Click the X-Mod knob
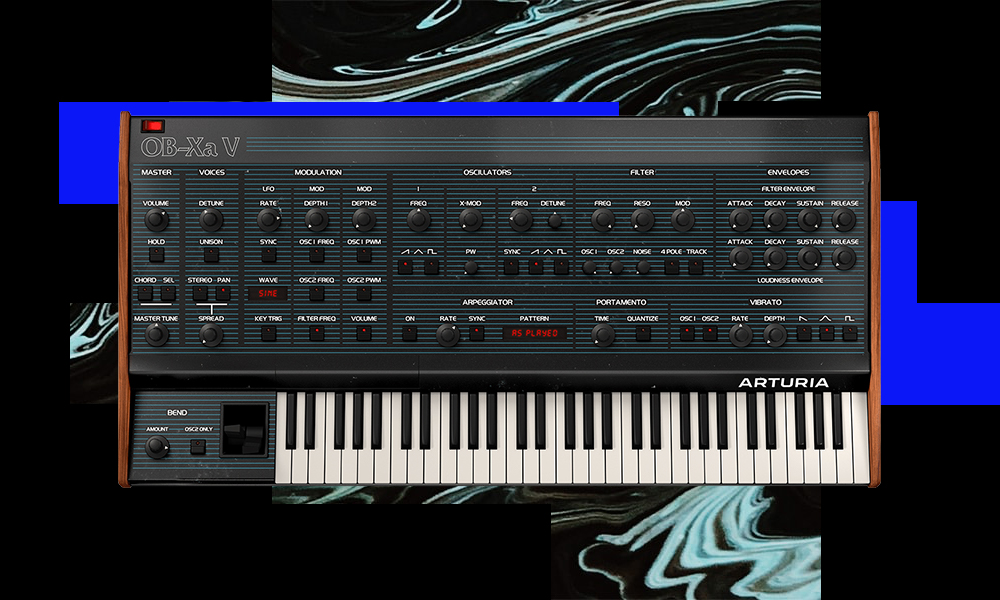1000x600 pixels. pyautogui.click(x=471, y=220)
